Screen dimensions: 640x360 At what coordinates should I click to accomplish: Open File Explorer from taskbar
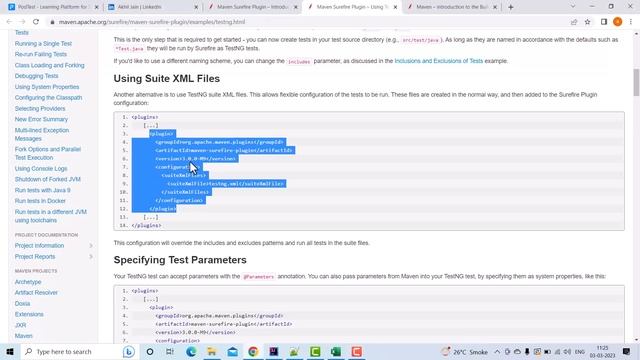pyautogui.click(x=211, y=351)
